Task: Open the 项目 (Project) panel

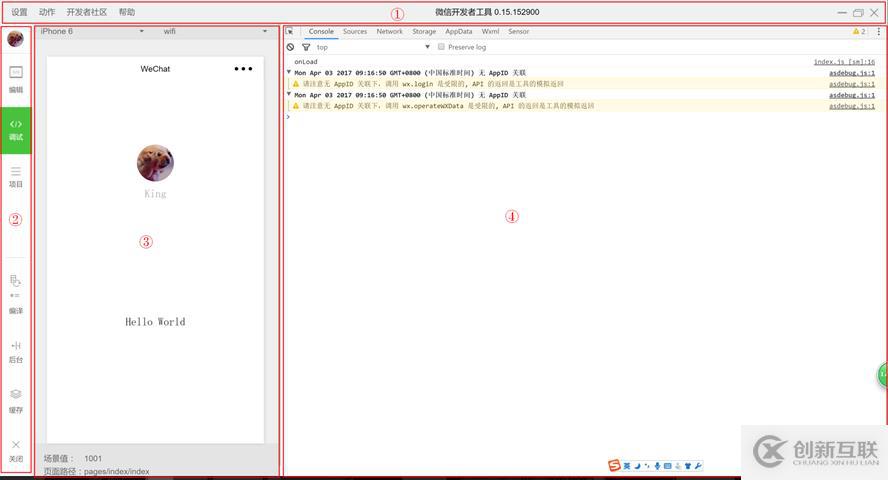Action: 16,177
